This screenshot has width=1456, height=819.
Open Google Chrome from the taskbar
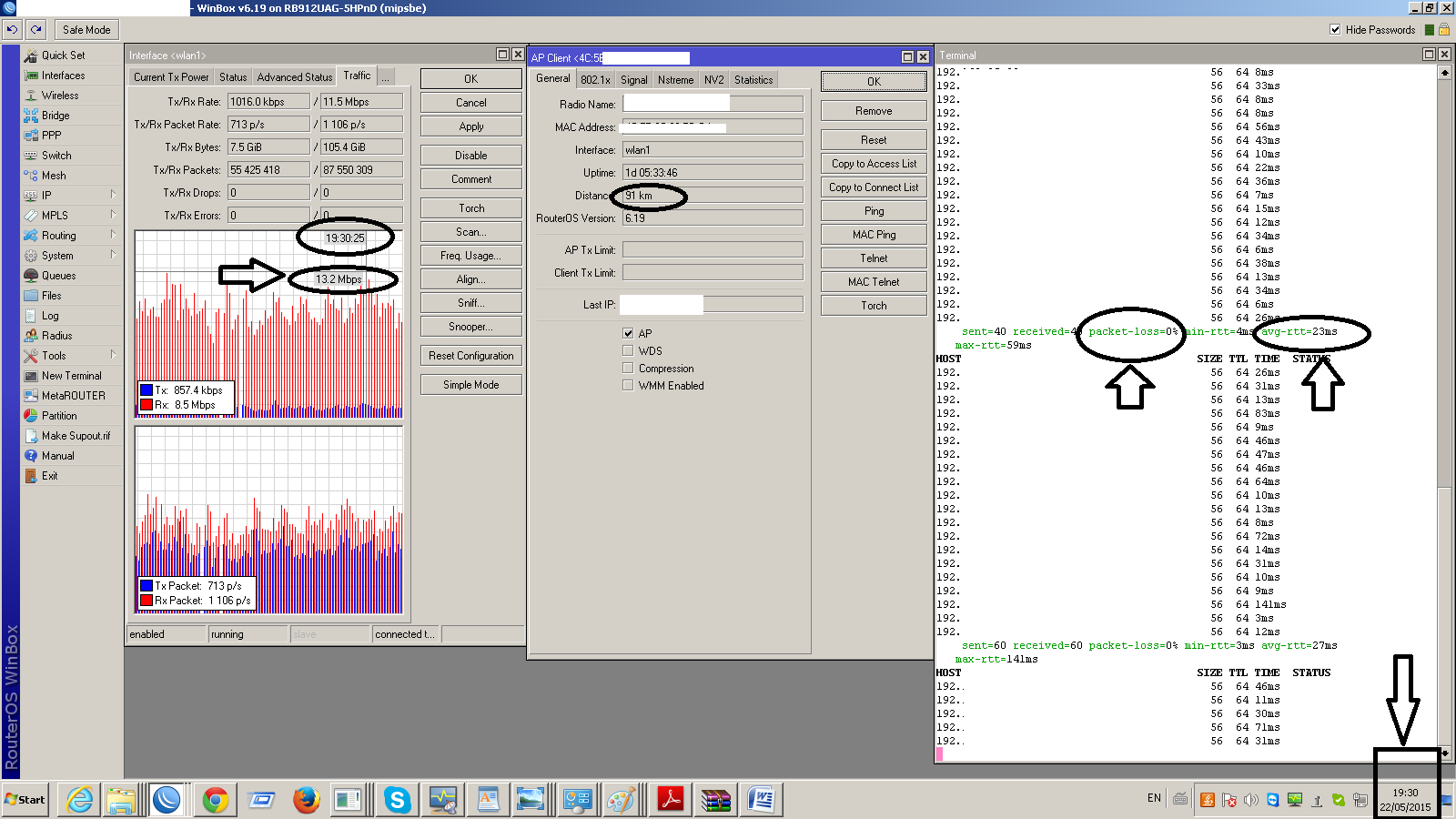[x=216, y=800]
